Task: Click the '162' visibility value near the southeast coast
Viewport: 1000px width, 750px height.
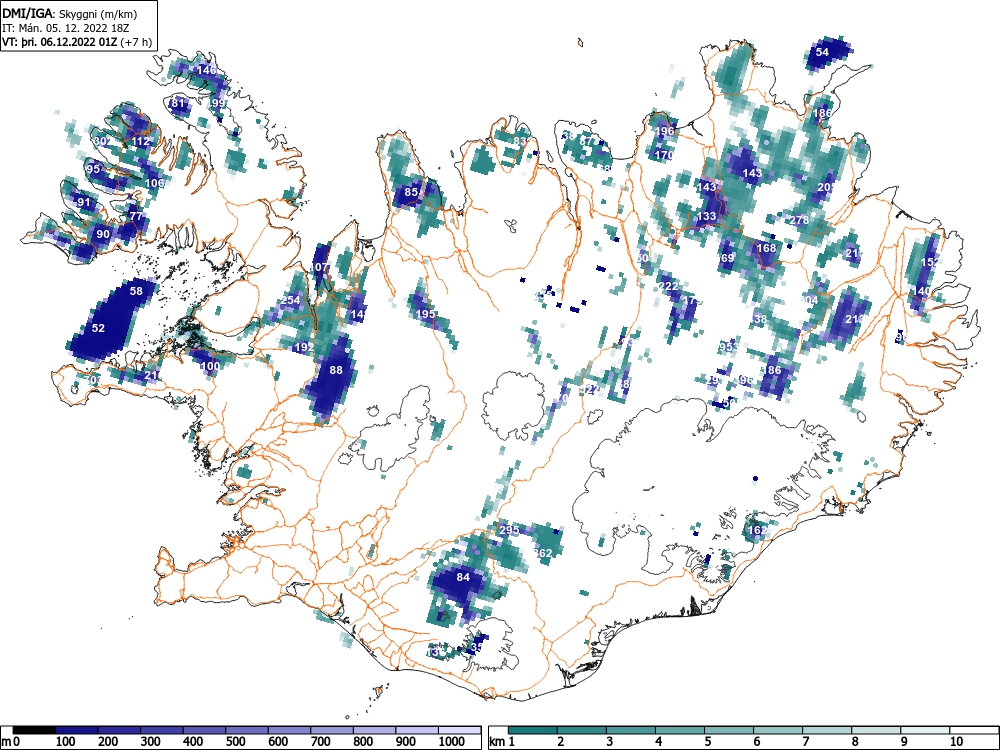Action: (757, 531)
